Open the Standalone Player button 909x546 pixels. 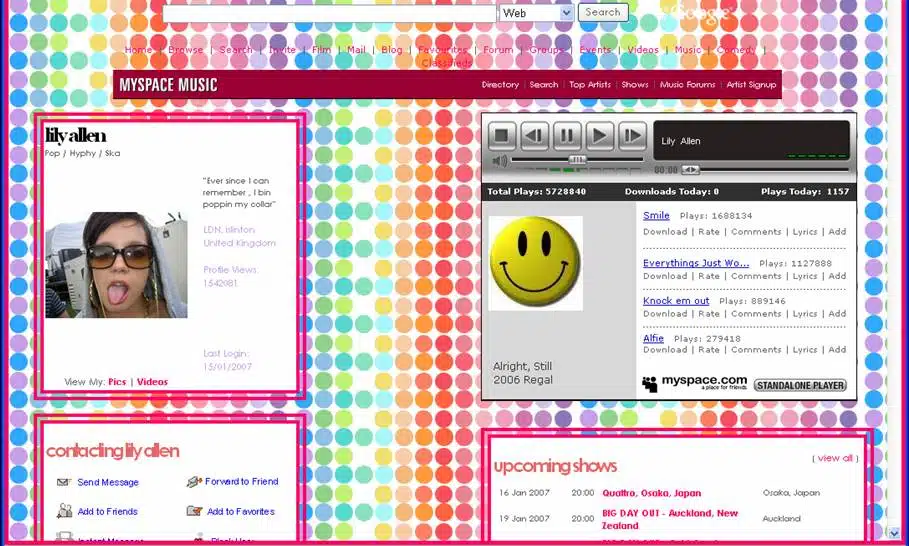(799, 385)
